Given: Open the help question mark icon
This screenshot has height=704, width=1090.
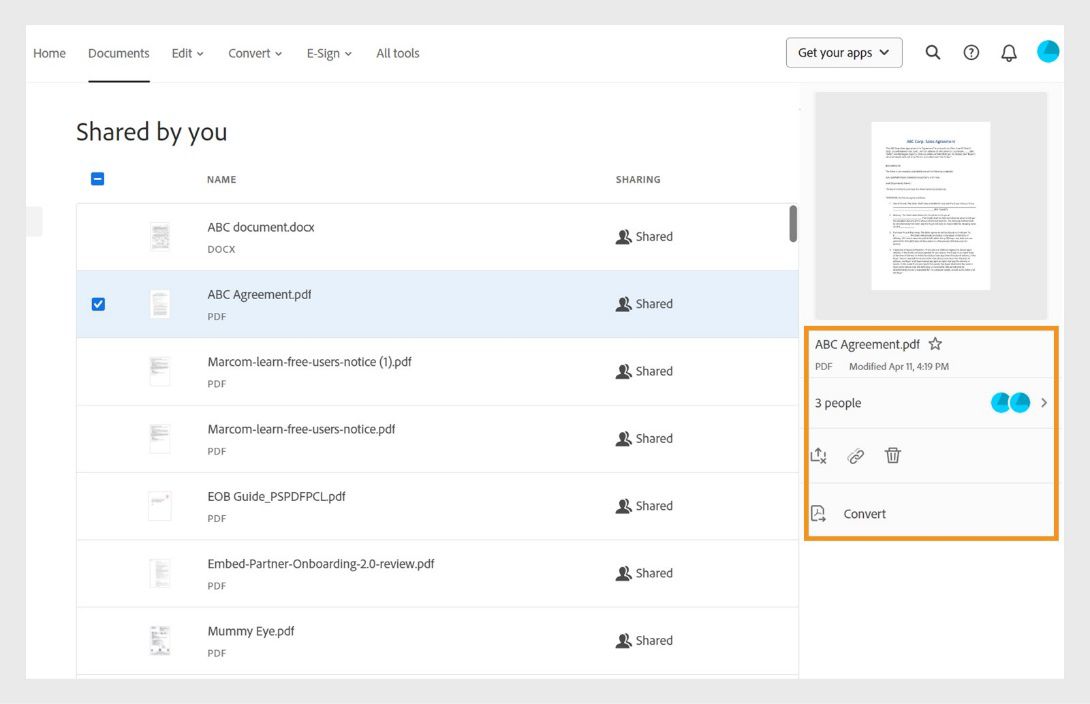Looking at the screenshot, I should 971,53.
